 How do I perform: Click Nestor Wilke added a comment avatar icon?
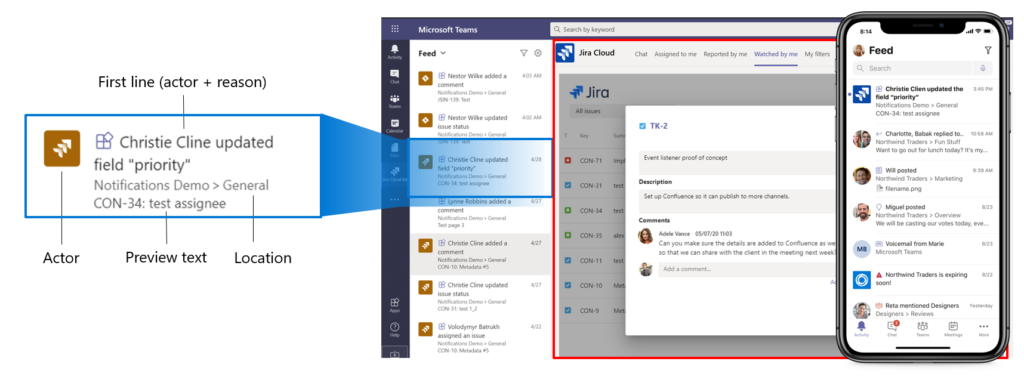425,79
